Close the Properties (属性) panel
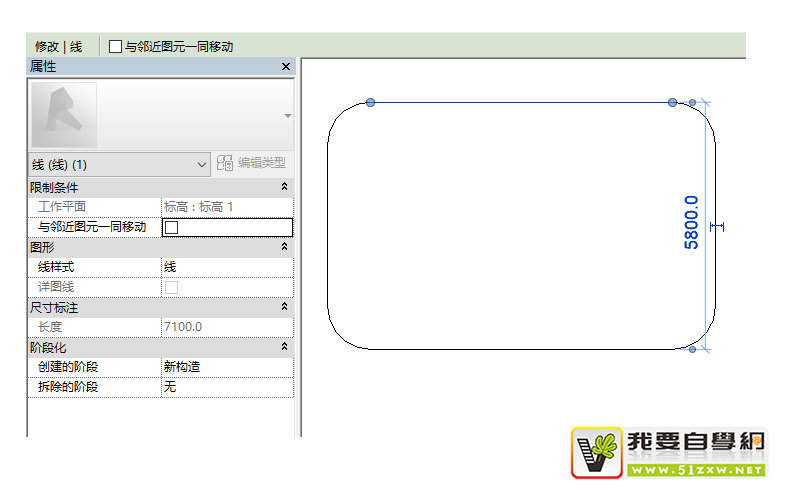This screenshot has width=800, height=500. [285, 67]
